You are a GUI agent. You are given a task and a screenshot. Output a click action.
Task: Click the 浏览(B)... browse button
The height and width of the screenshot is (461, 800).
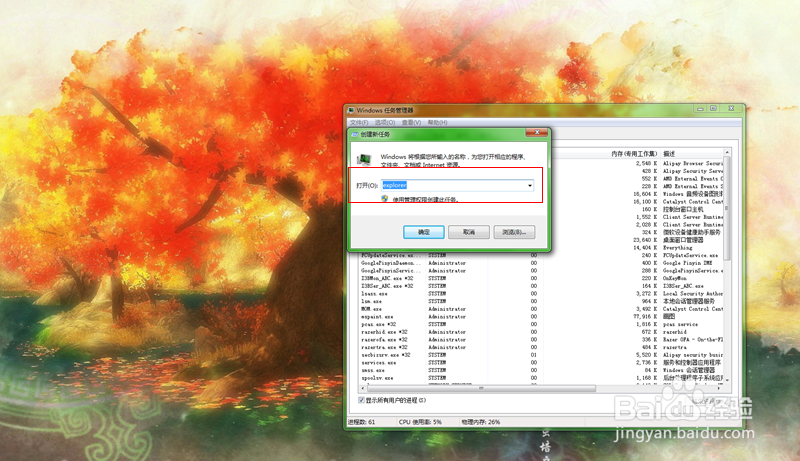[x=514, y=232]
